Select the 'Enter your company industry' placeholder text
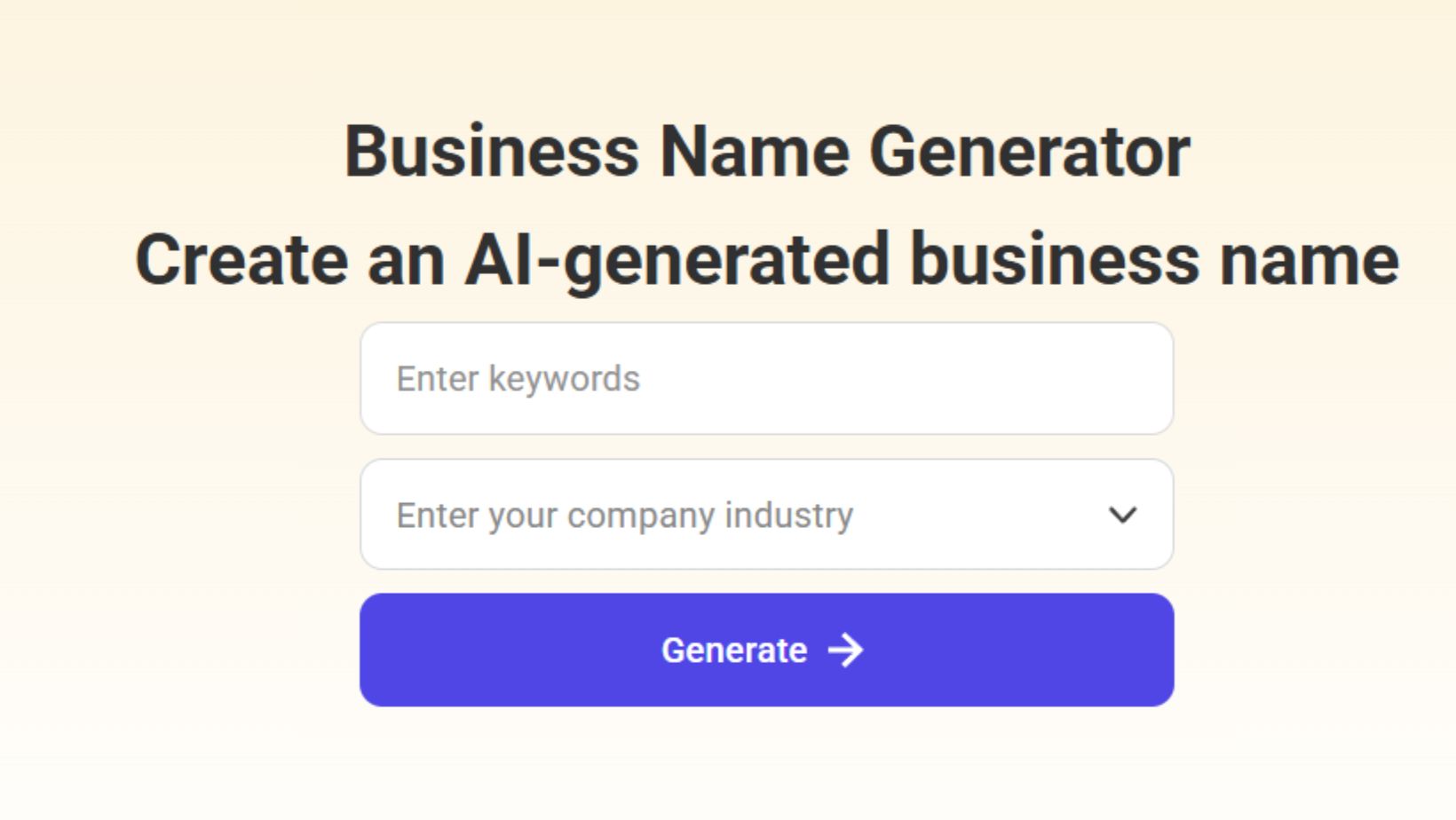 (x=624, y=516)
